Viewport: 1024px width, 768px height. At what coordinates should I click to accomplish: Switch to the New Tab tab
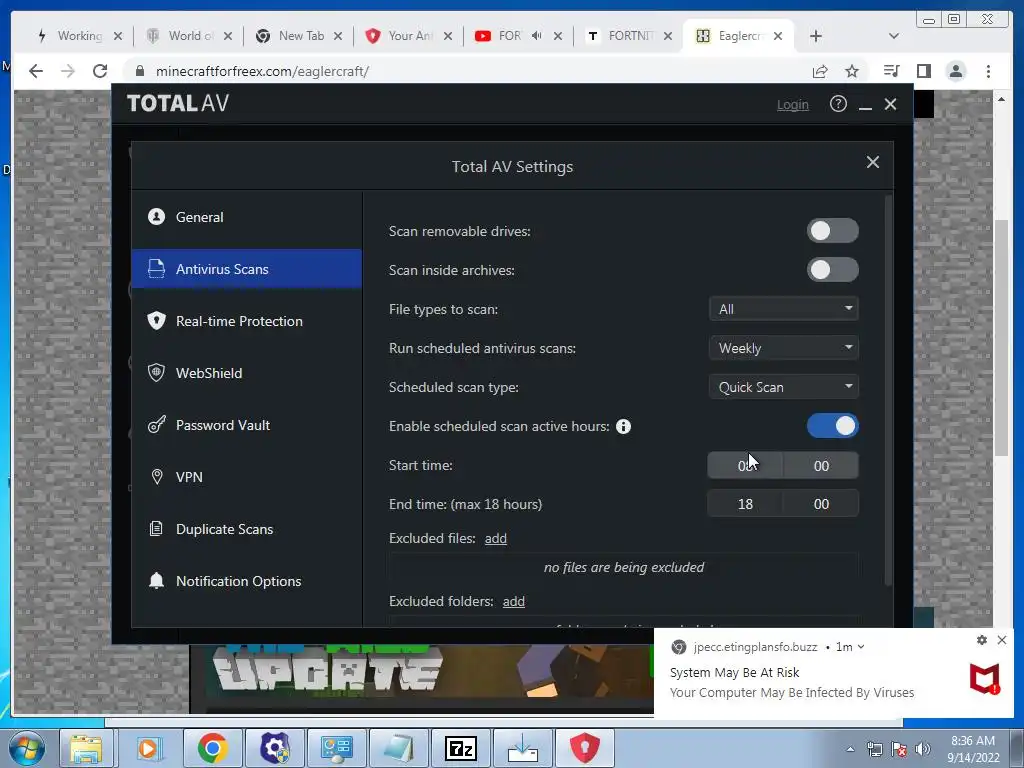pyautogui.click(x=299, y=36)
